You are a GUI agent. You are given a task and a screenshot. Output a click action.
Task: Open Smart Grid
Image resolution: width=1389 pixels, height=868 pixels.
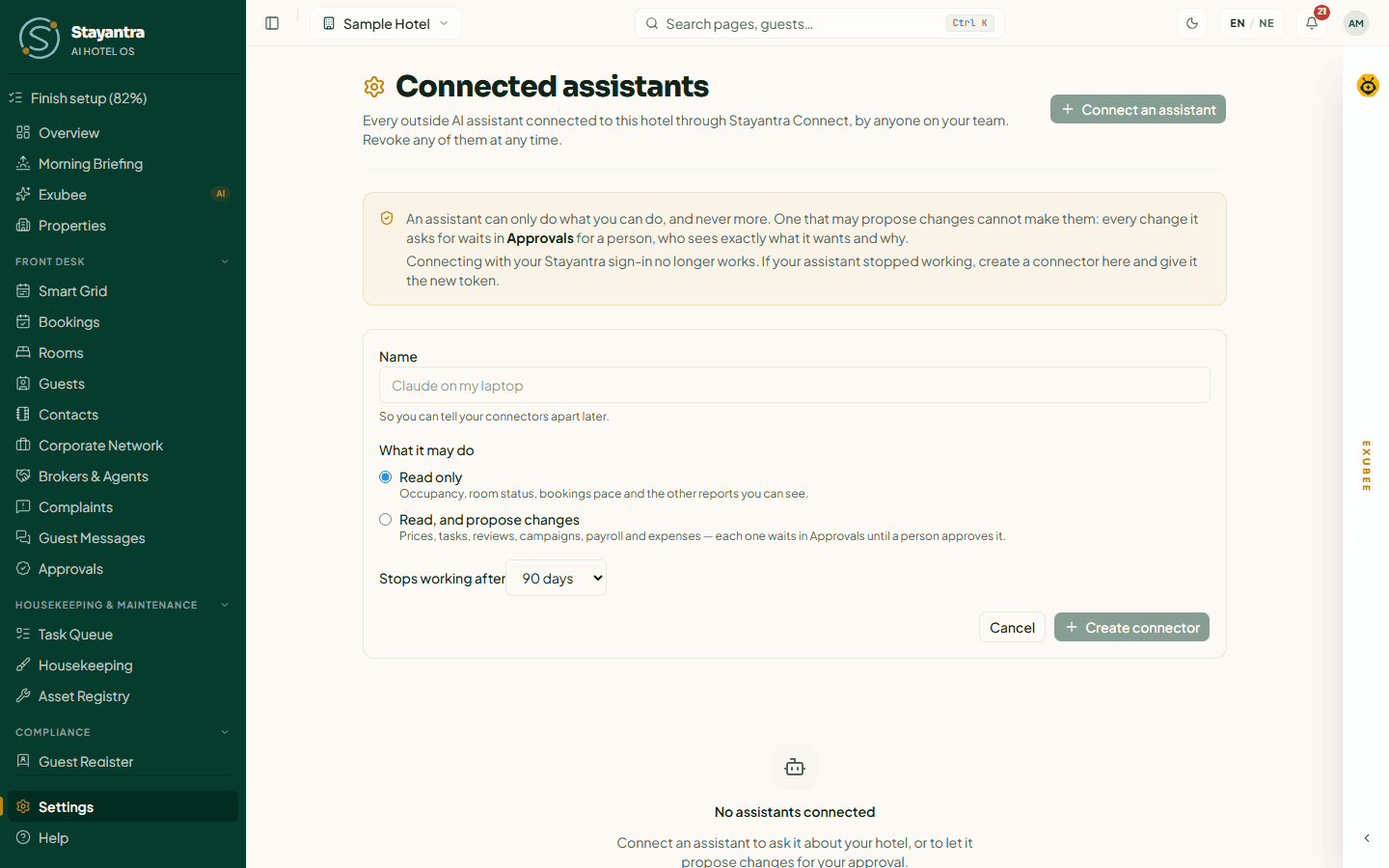coord(123,291)
